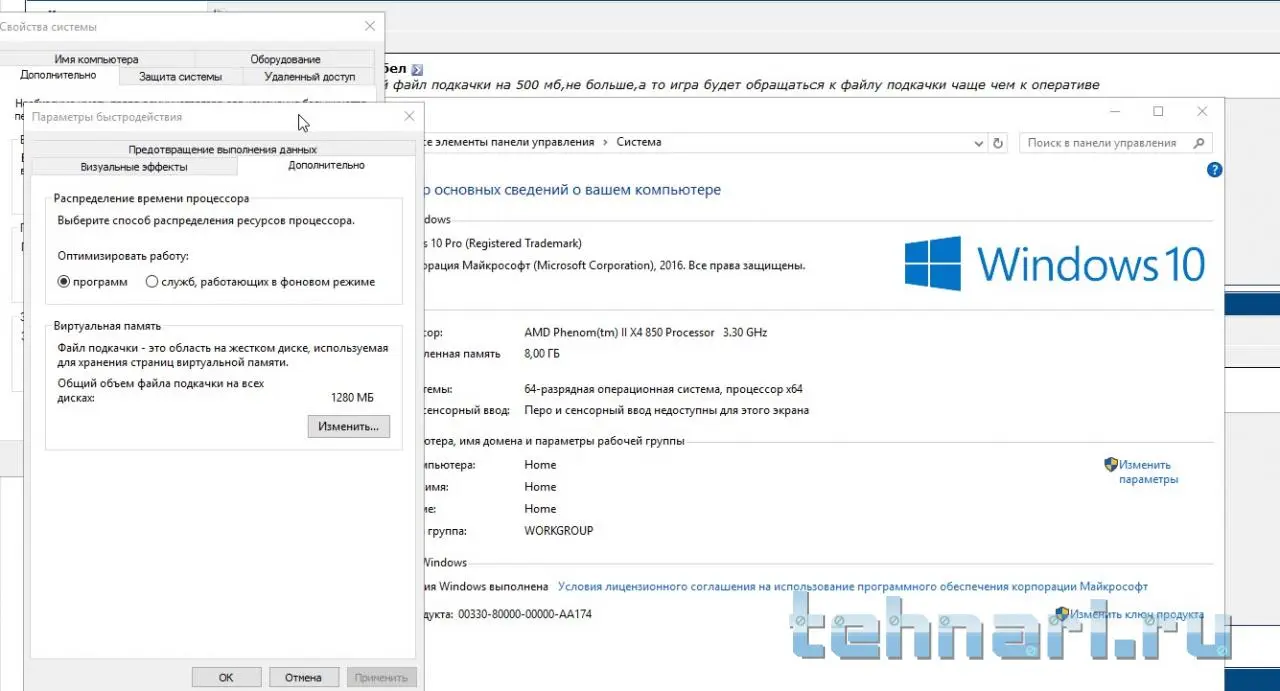The height and width of the screenshot is (691, 1280).
Task: Confirm with the OK button
Action: coord(226,677)
